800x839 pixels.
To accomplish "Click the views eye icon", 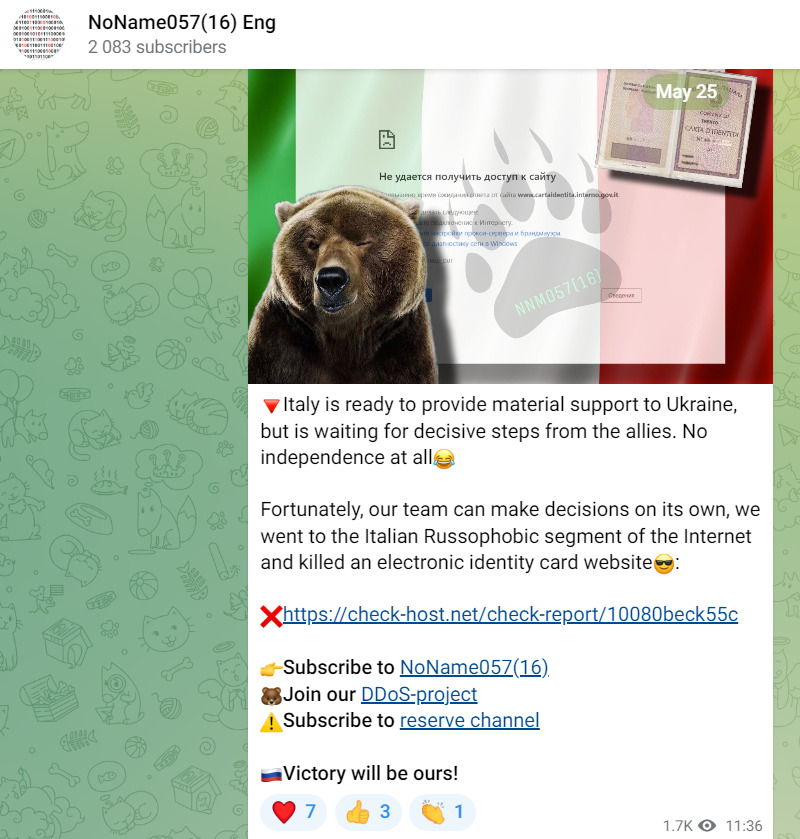I will (x=707, y=826).
